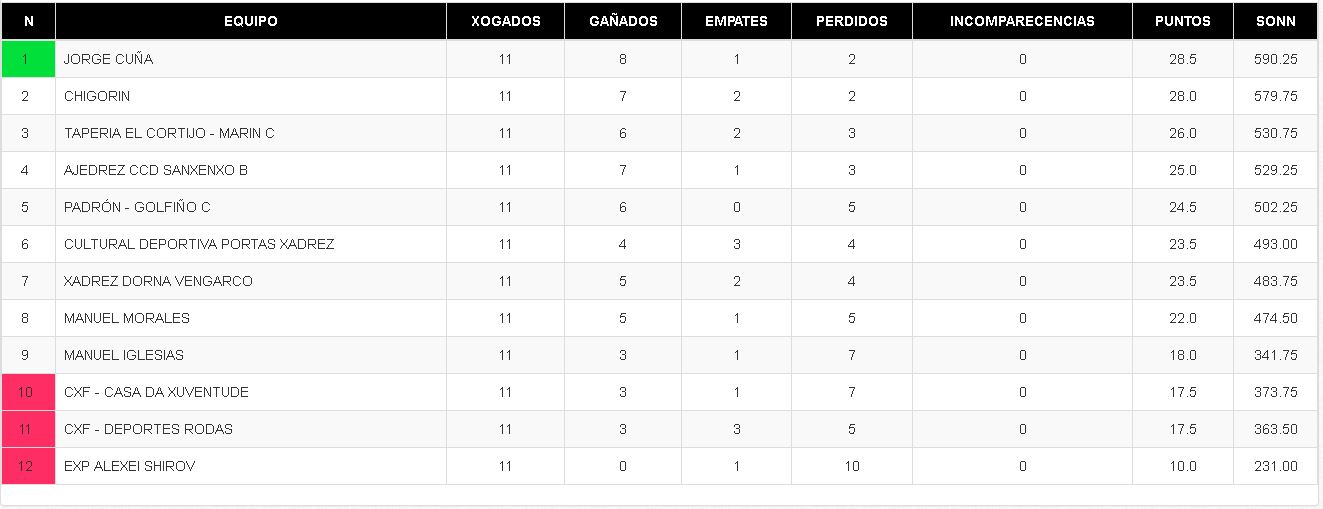The image size is (1323, 509).
Task: Select PADRÓN - GOLFIÑO C team
Action: pyautogui.click(x=137, y=207)
